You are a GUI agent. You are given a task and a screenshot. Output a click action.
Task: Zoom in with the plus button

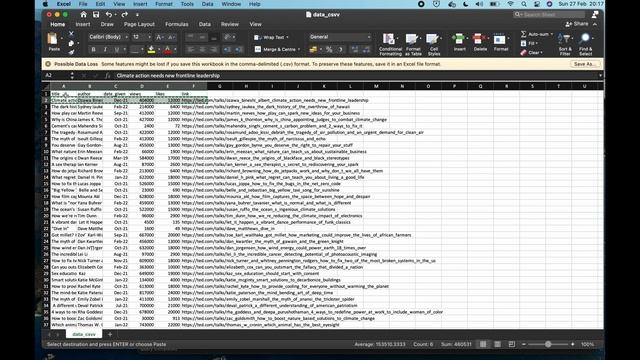pos(573,344)
